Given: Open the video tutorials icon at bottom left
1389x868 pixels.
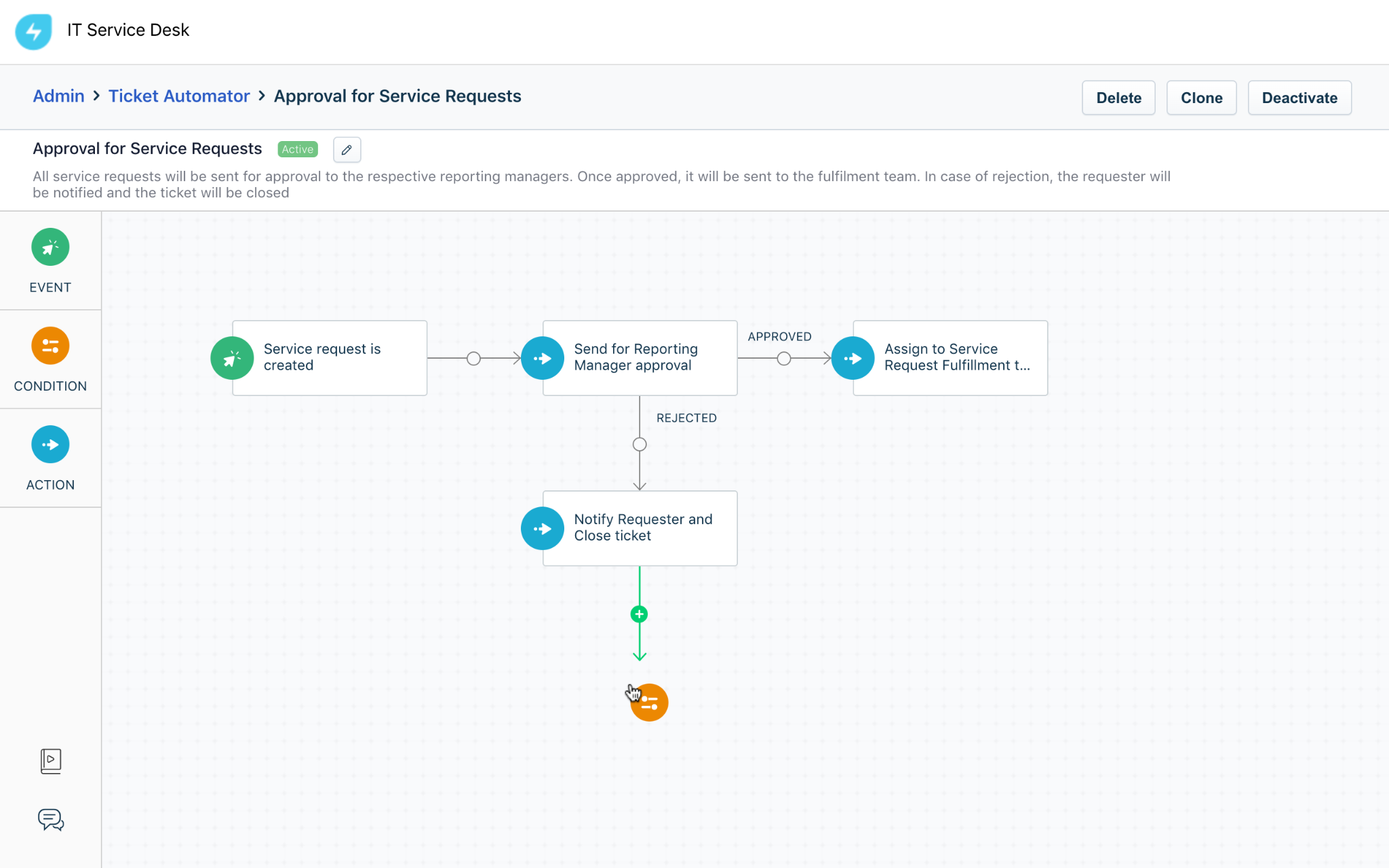Looking at the screenshot, I should coord(50,761).
